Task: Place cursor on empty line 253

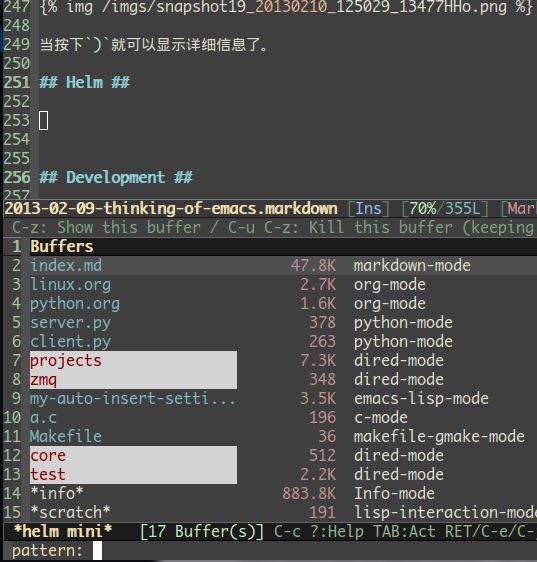Action: [44, 120]
